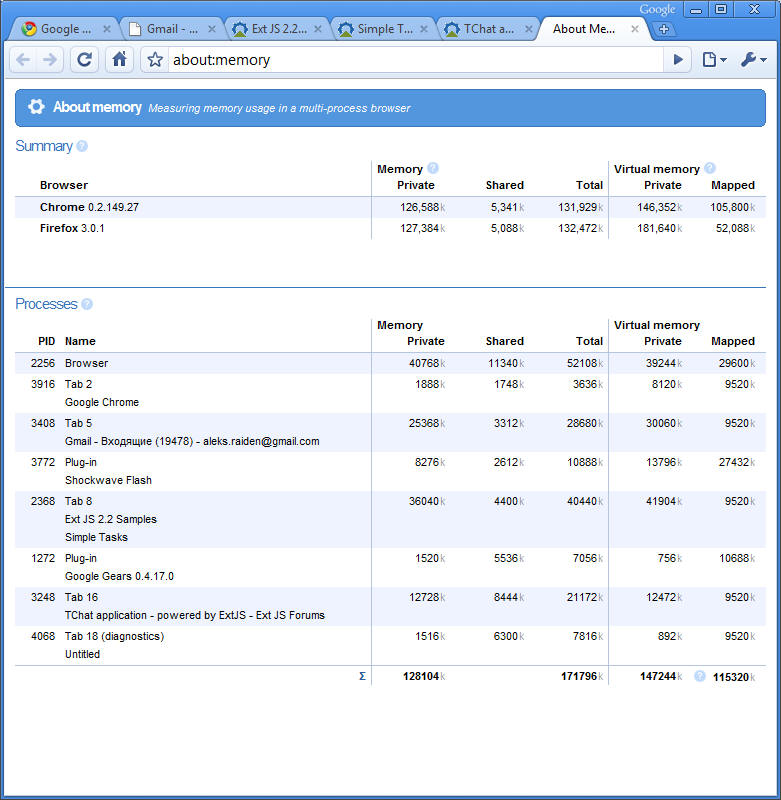
Task: Reload the about:memory page
Action: pyautogui.click(x=84, y=60)
